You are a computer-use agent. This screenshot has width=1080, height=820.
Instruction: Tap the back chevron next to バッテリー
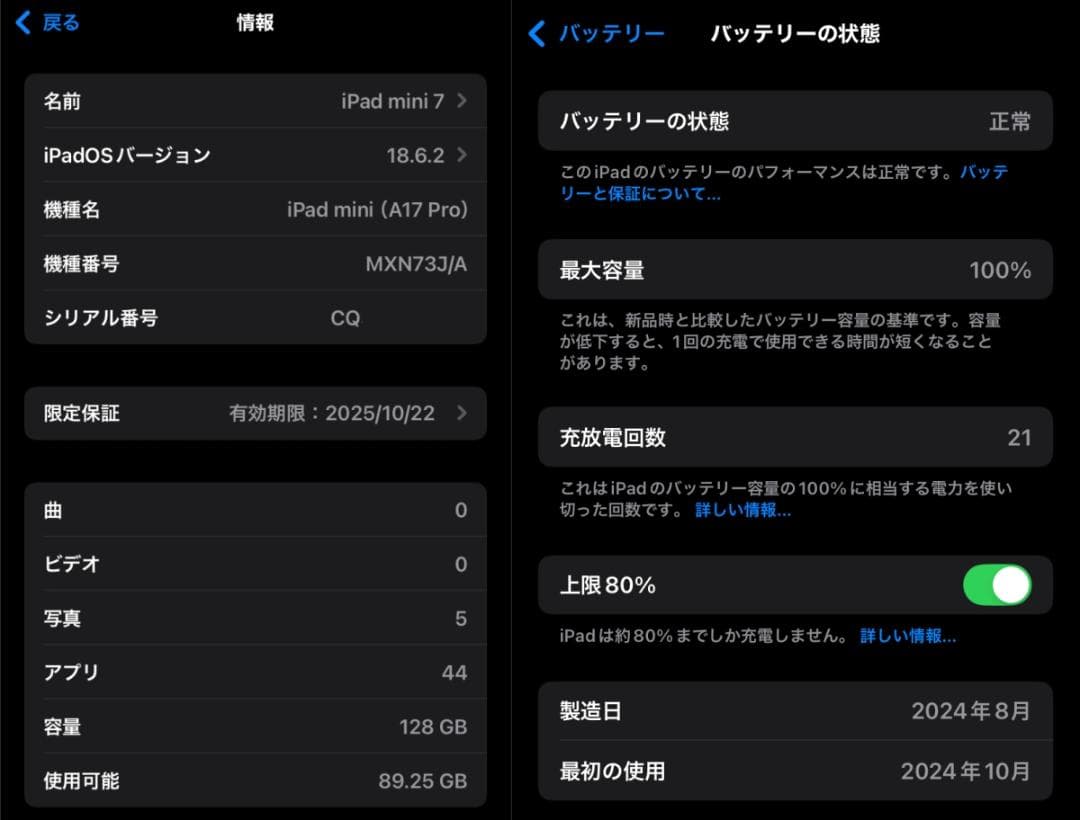537,33
